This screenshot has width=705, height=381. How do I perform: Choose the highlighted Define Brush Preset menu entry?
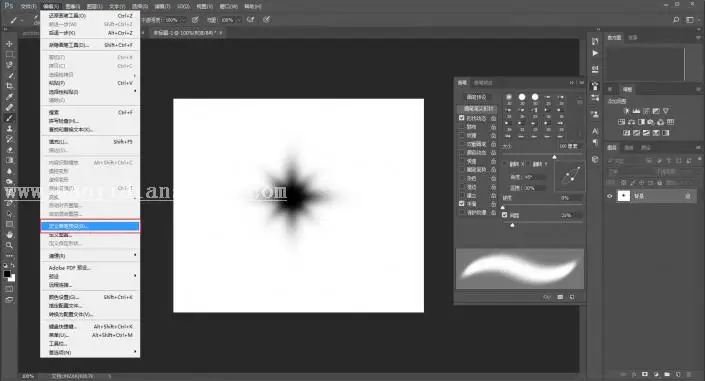click(90, 226)
